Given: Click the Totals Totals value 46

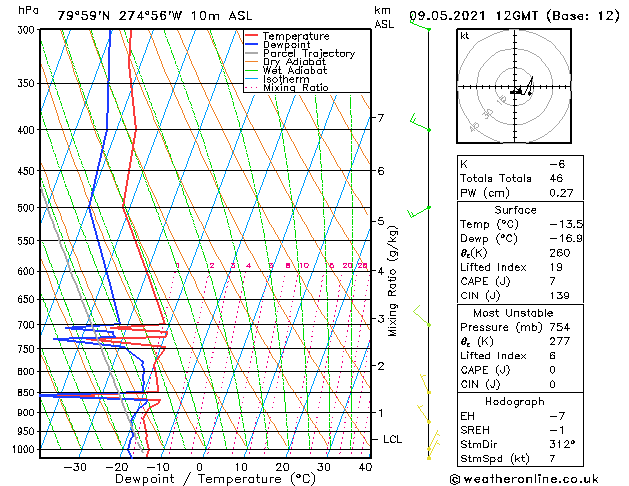Looking at the screenshot, I should click(x=556, y=178).
